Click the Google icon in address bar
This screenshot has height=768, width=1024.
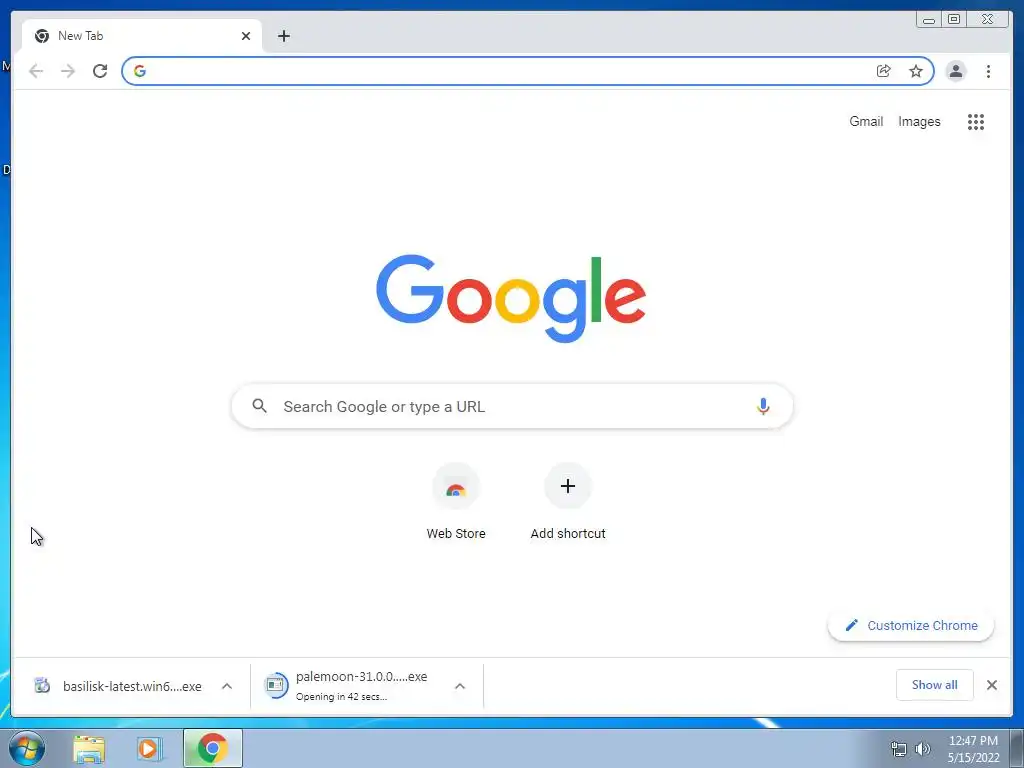pyautogui.click(x=140, y=71)
